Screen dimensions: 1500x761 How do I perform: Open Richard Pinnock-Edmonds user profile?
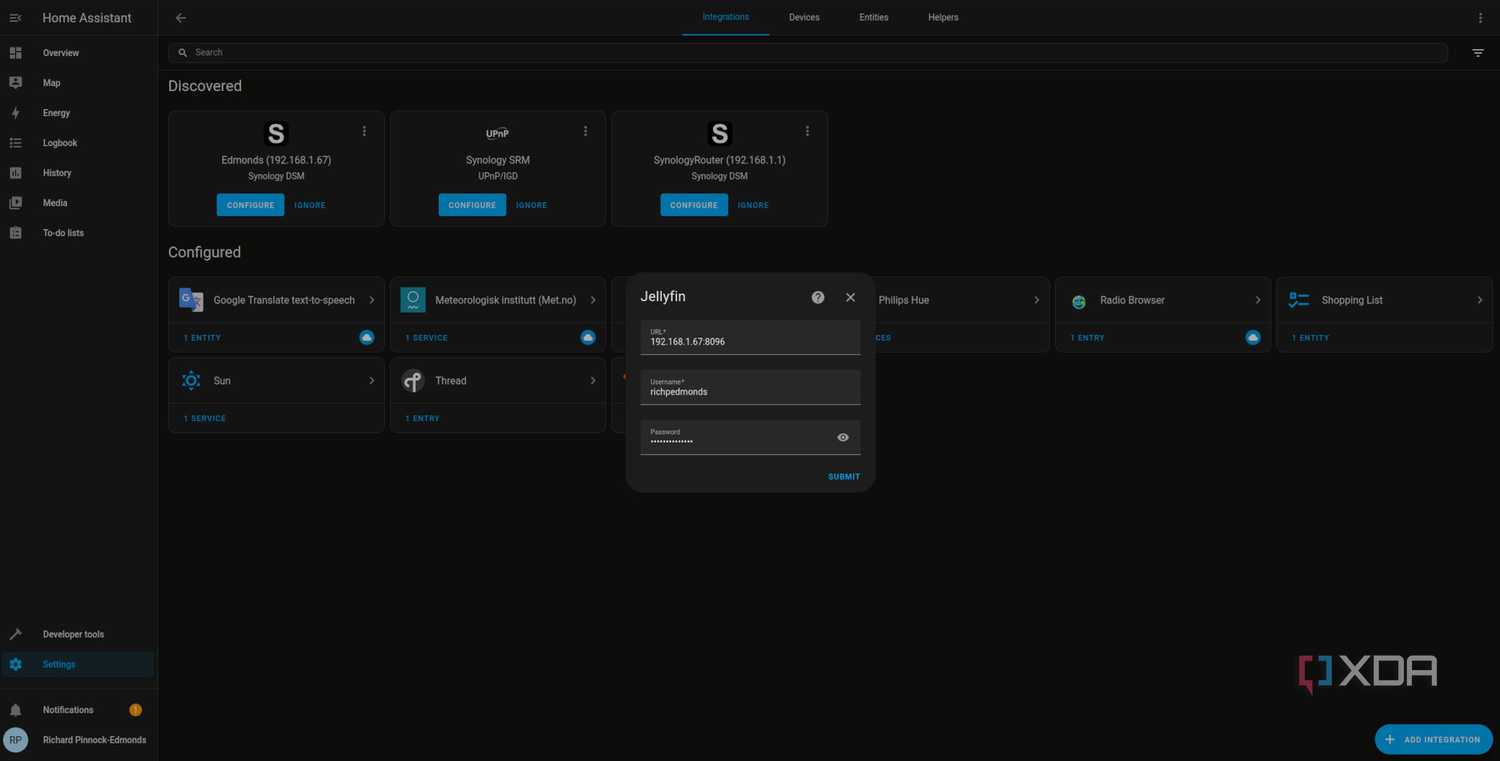78,740
